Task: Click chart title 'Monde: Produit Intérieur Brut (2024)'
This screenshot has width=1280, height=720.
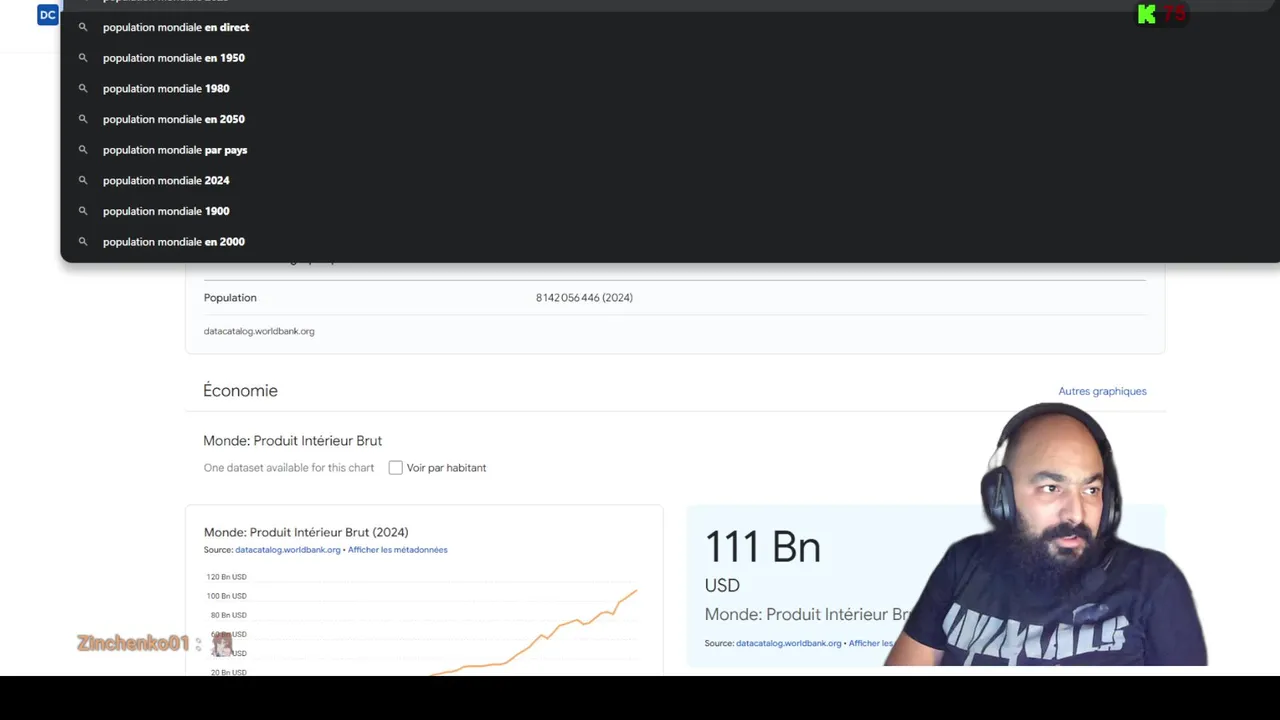Action: pos(306,532)
